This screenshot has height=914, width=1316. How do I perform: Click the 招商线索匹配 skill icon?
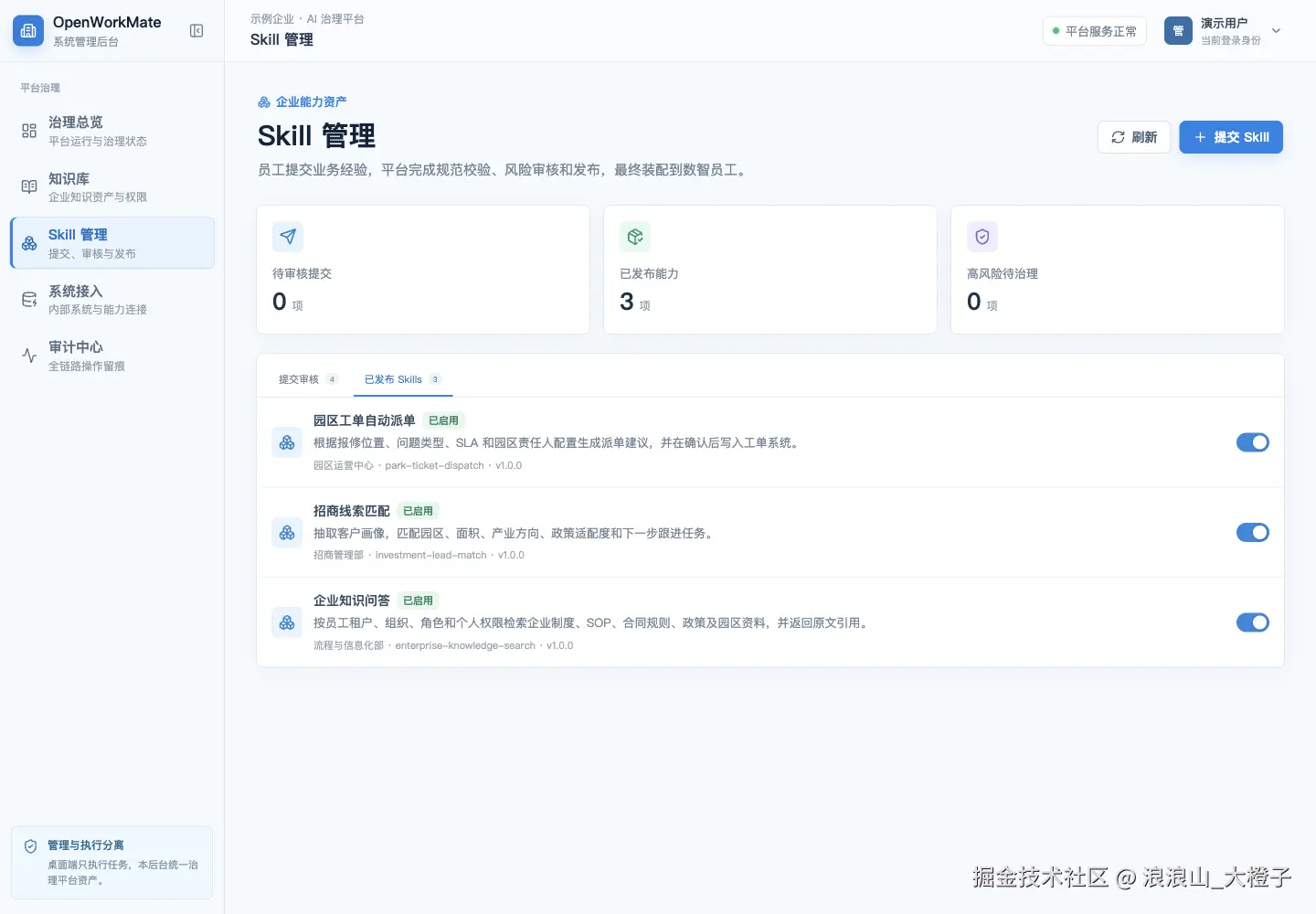(287, 532)
